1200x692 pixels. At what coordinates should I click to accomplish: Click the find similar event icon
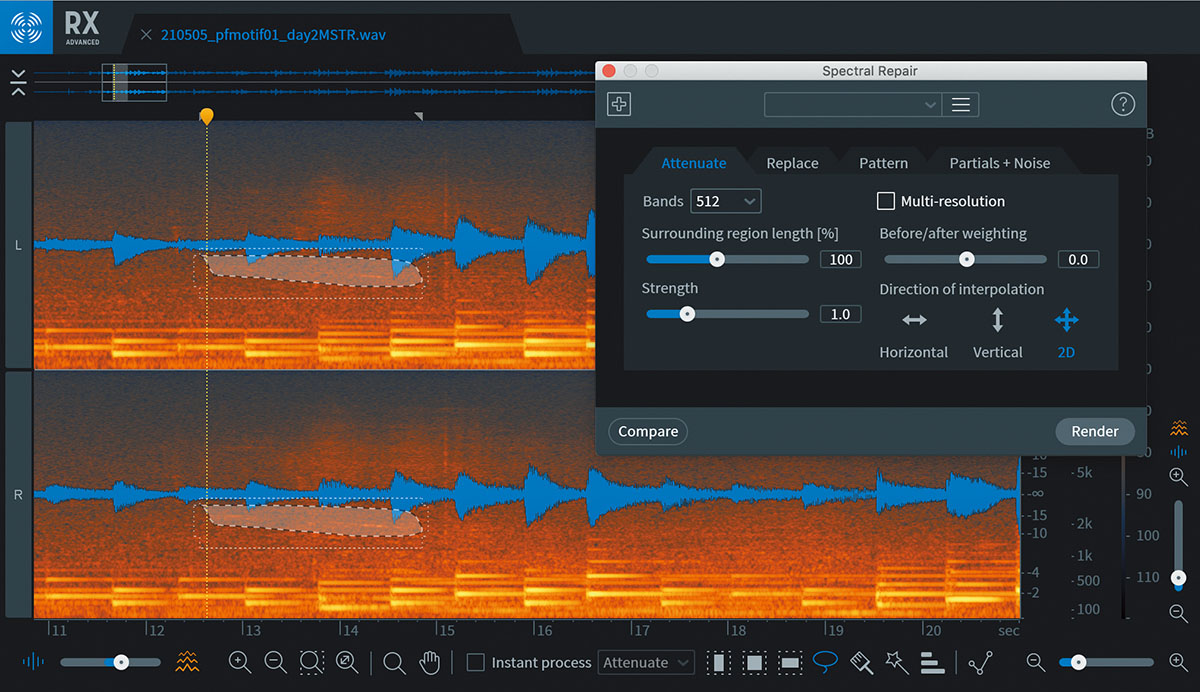[980, 662]
